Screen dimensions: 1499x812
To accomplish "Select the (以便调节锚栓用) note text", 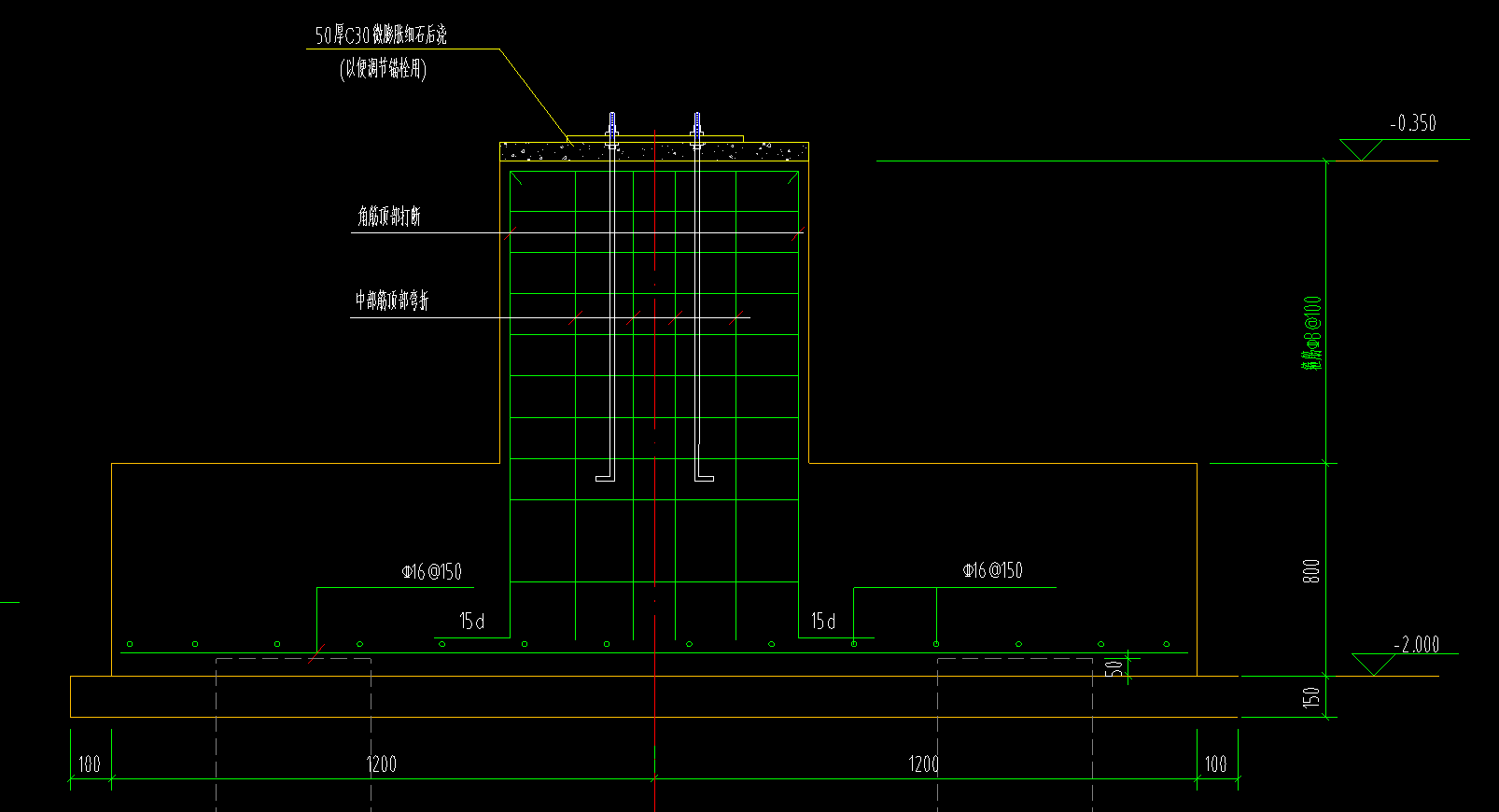I will coord(383,68).
